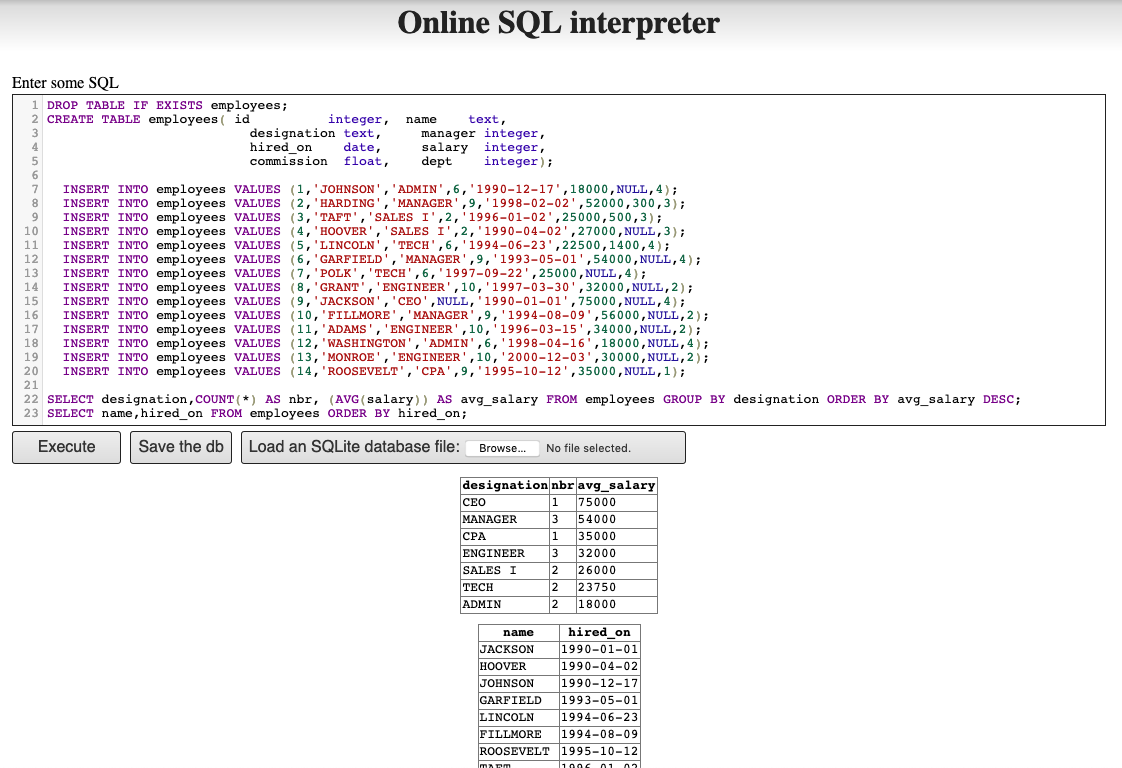Select the ROOSEVELT name cell
Screen dimensions: 1122x768
519,752
